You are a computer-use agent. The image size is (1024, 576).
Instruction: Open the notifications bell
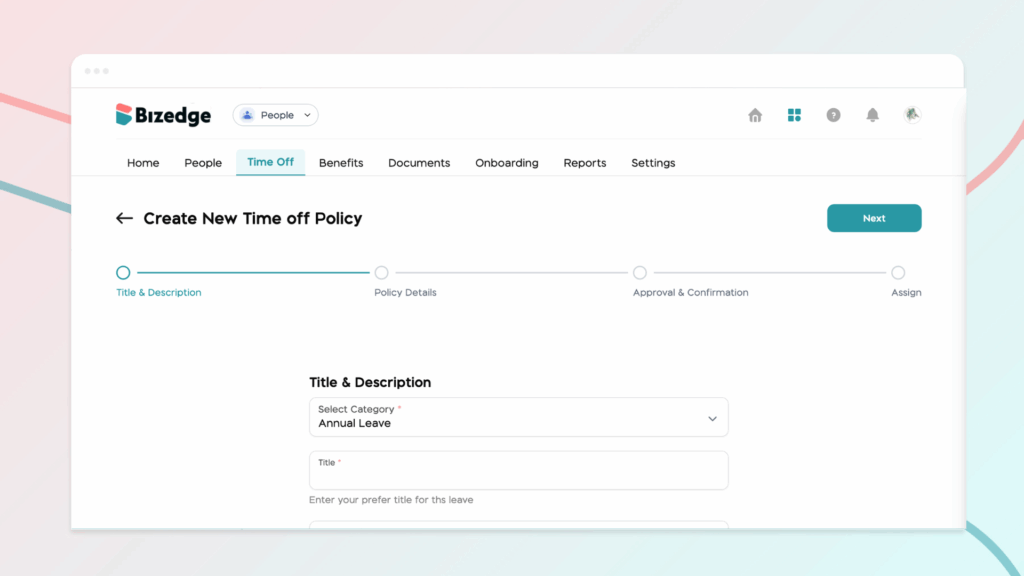872,115
